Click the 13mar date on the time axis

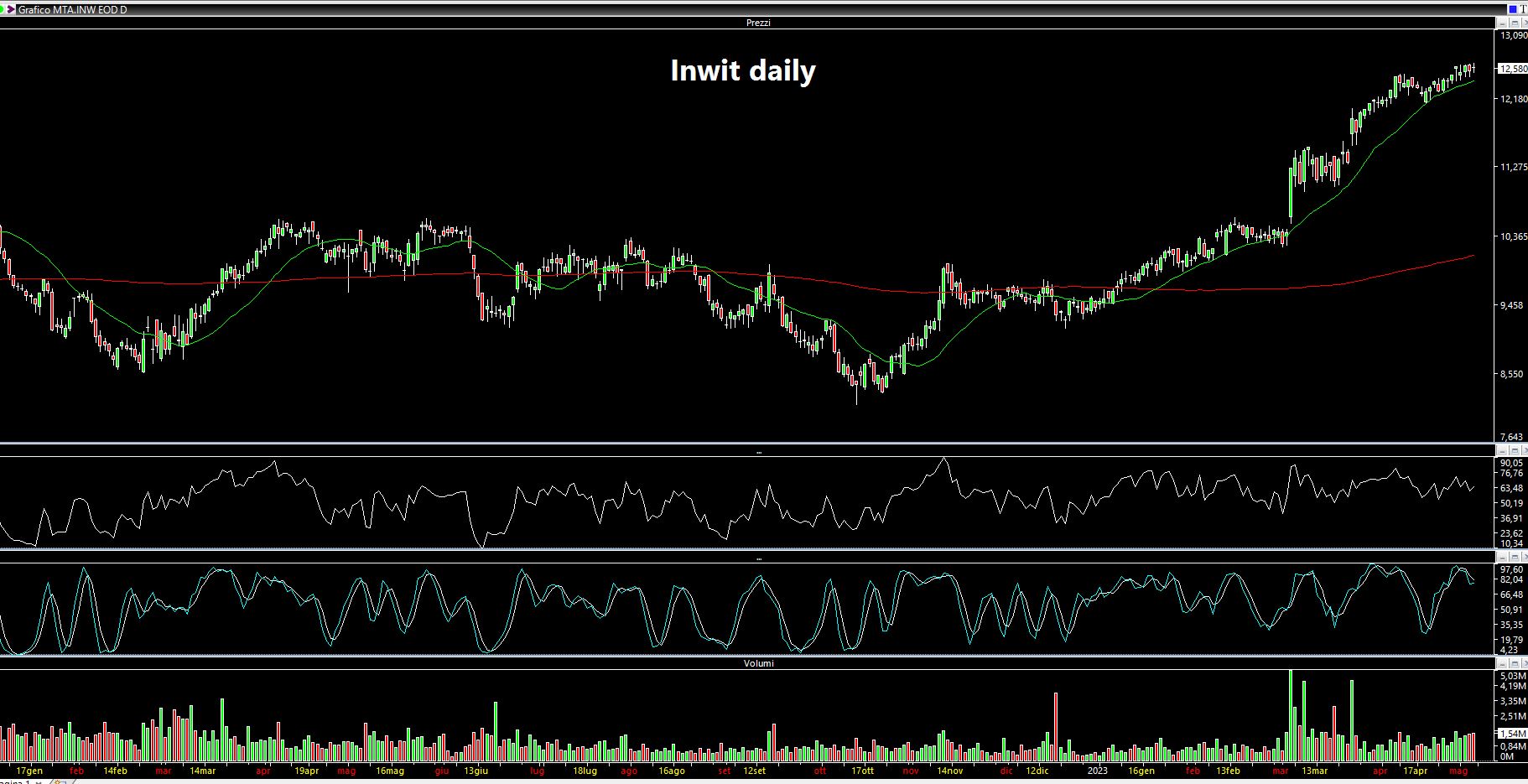tap(1314, 771)
